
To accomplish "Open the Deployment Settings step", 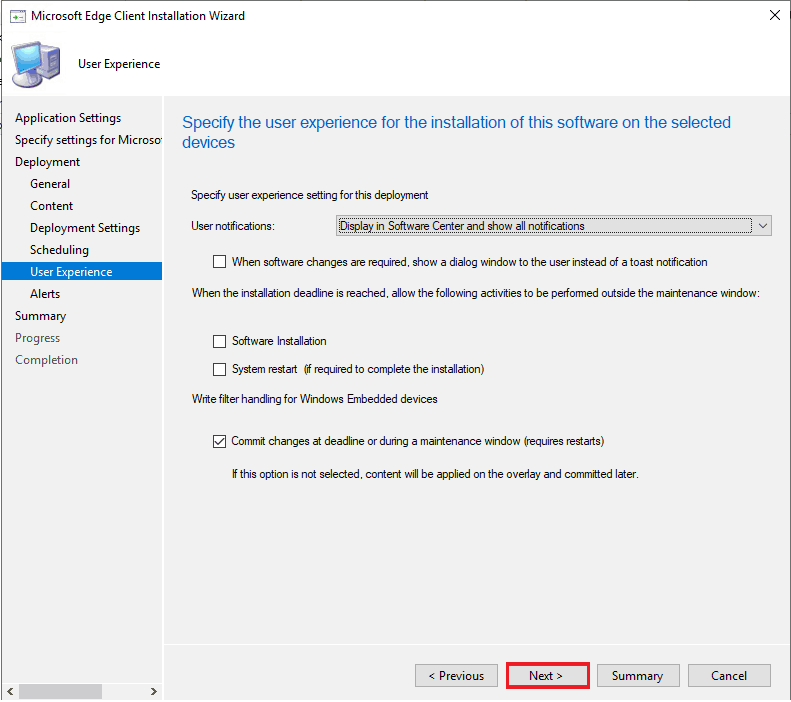I will point(85,228).
